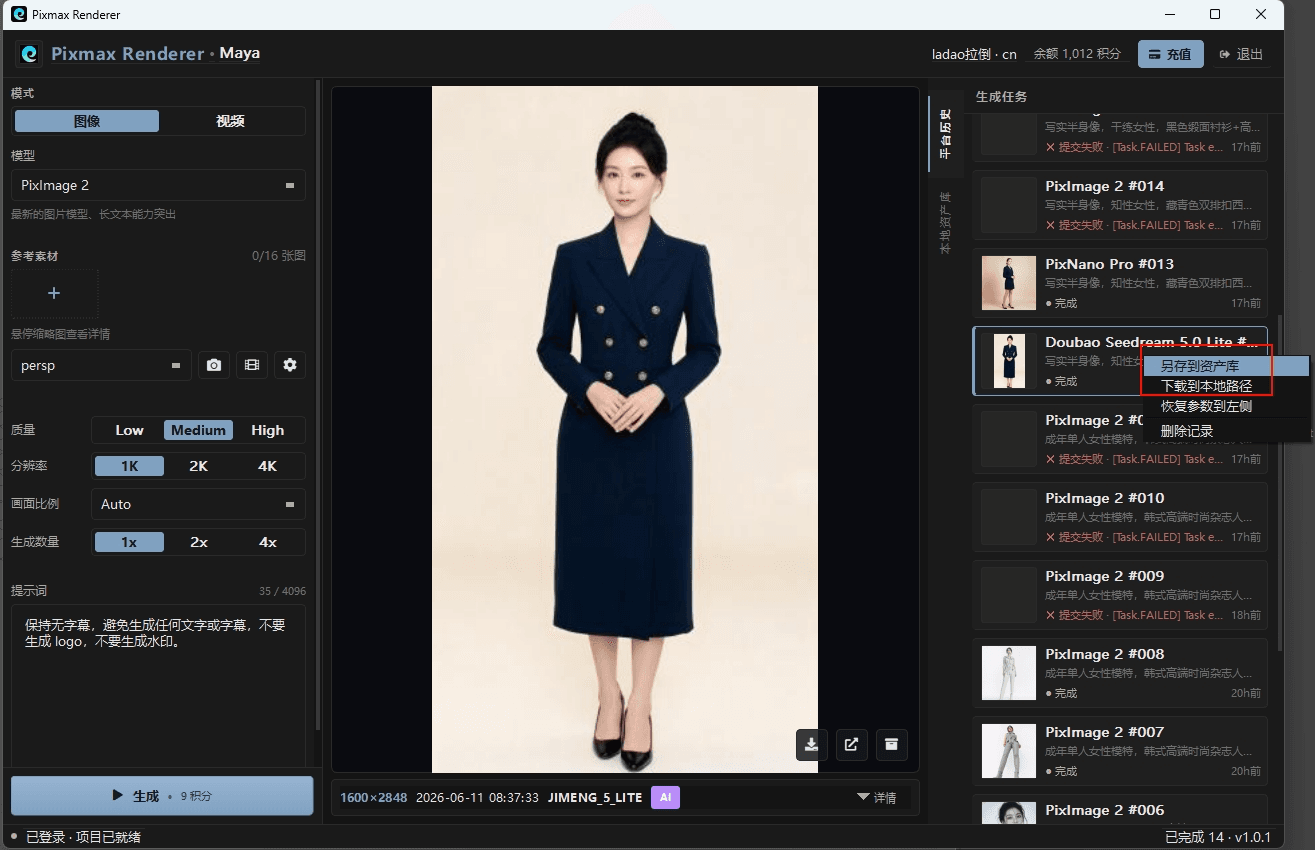Expand the 详情 details disclosure

[877, 797]
